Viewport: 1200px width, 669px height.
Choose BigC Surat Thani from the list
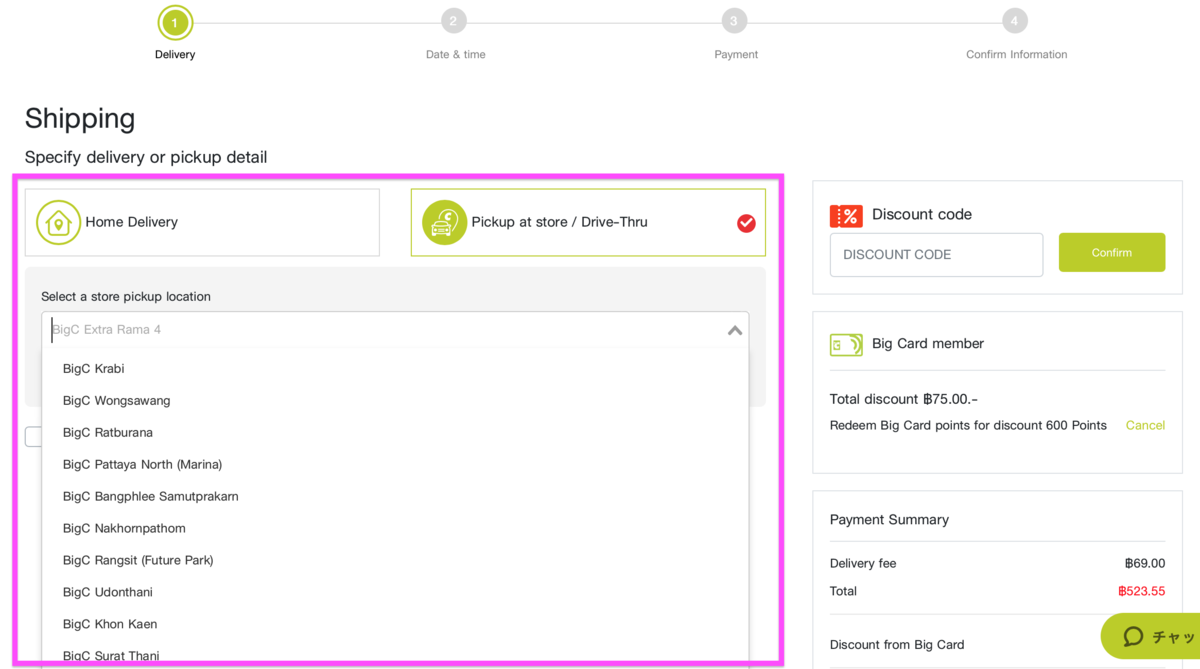(395, 655)
